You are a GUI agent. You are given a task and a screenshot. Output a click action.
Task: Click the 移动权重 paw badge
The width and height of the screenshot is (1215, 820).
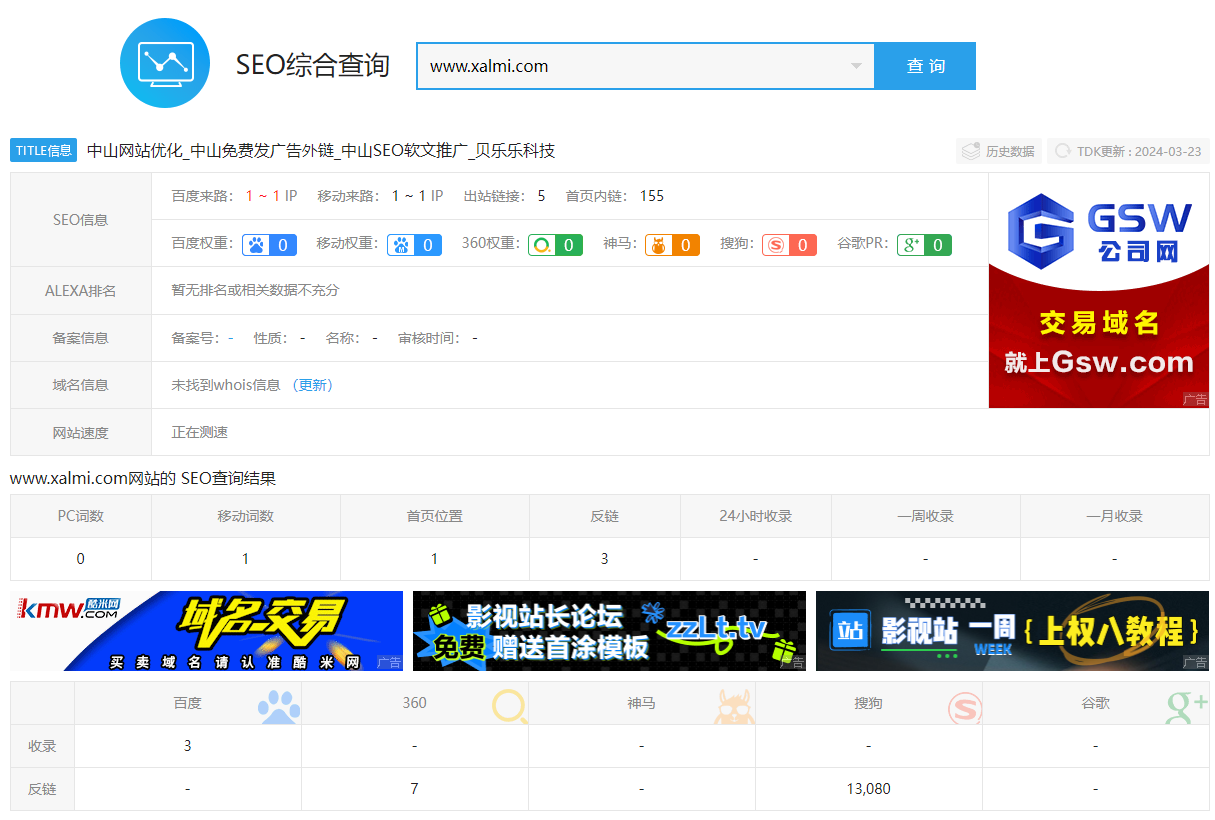point(414,244)
